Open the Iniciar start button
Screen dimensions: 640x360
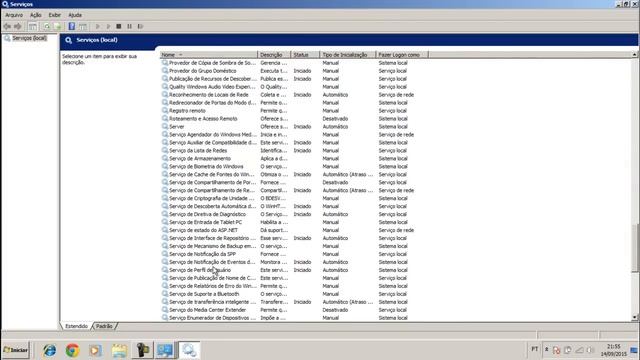(x=16, y=350)
